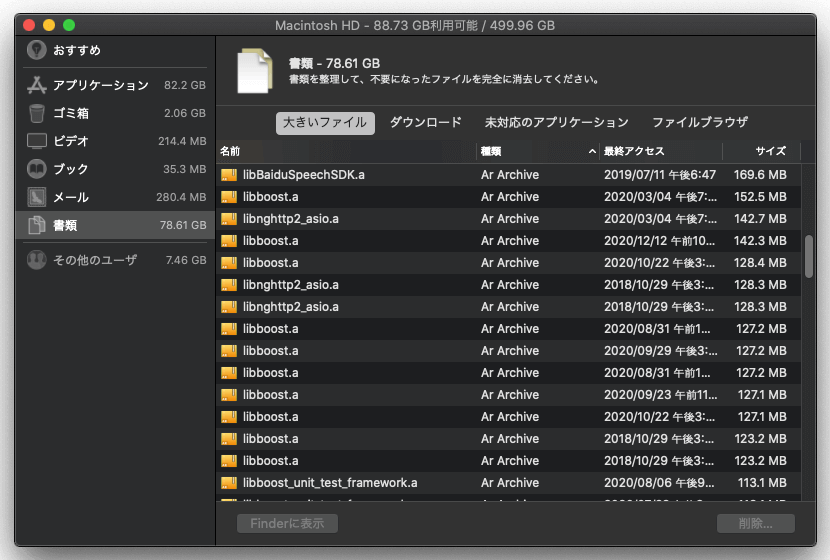Image resolution: width=830 pixels, height=560 pixels.
Task: Select メール 280.4 MB in sidebar
Action: [x=116, y=197]
